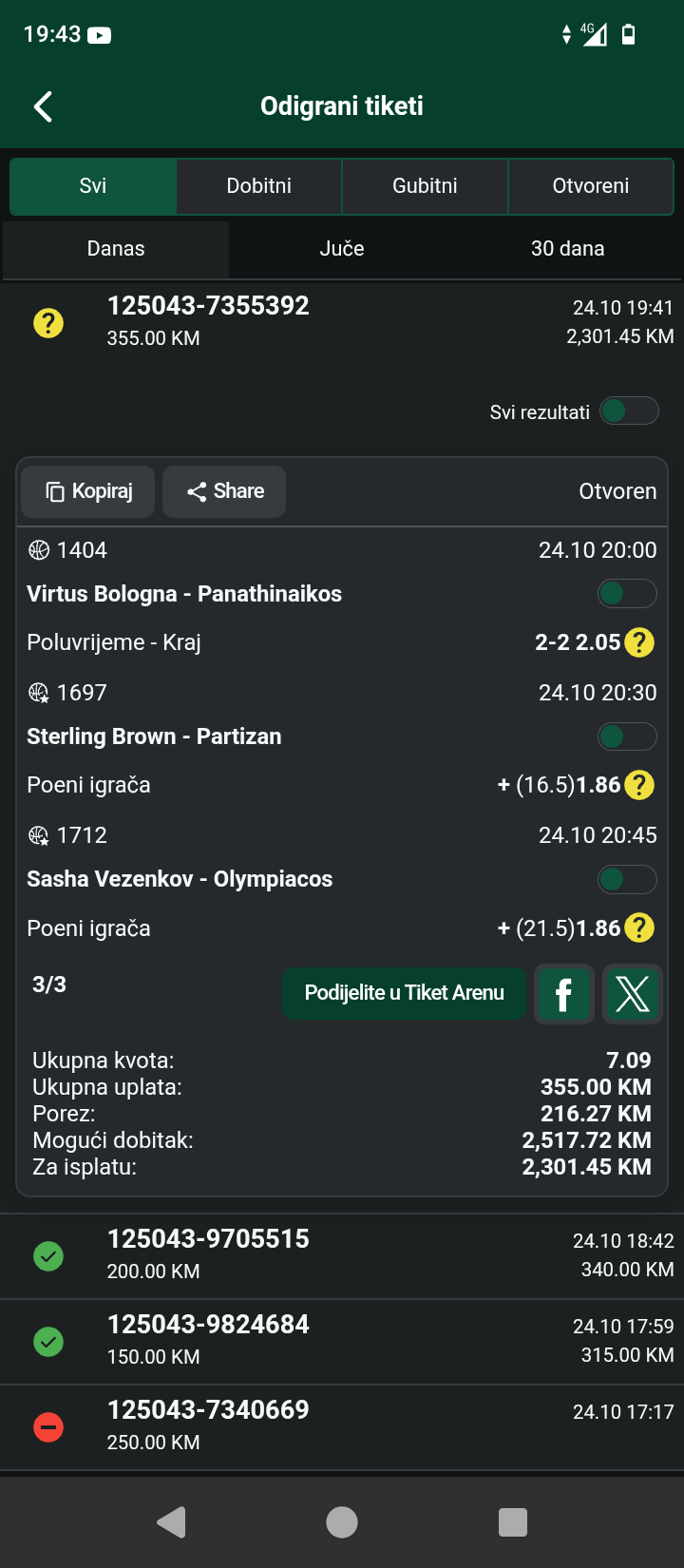
Task: Tap the back arrow in header
Action: pyautogui.click(x=43, y=106)
